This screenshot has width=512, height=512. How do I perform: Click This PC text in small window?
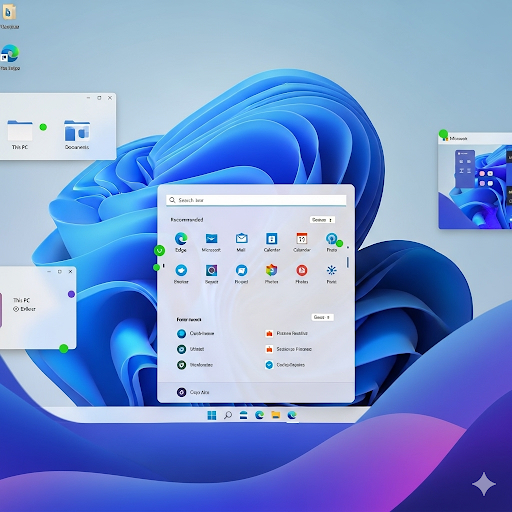pos(22,300)
